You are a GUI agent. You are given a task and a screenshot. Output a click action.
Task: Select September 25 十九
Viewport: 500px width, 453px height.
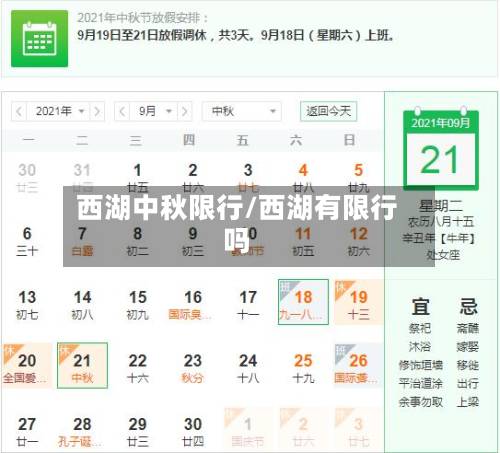(x=303, y=368)
